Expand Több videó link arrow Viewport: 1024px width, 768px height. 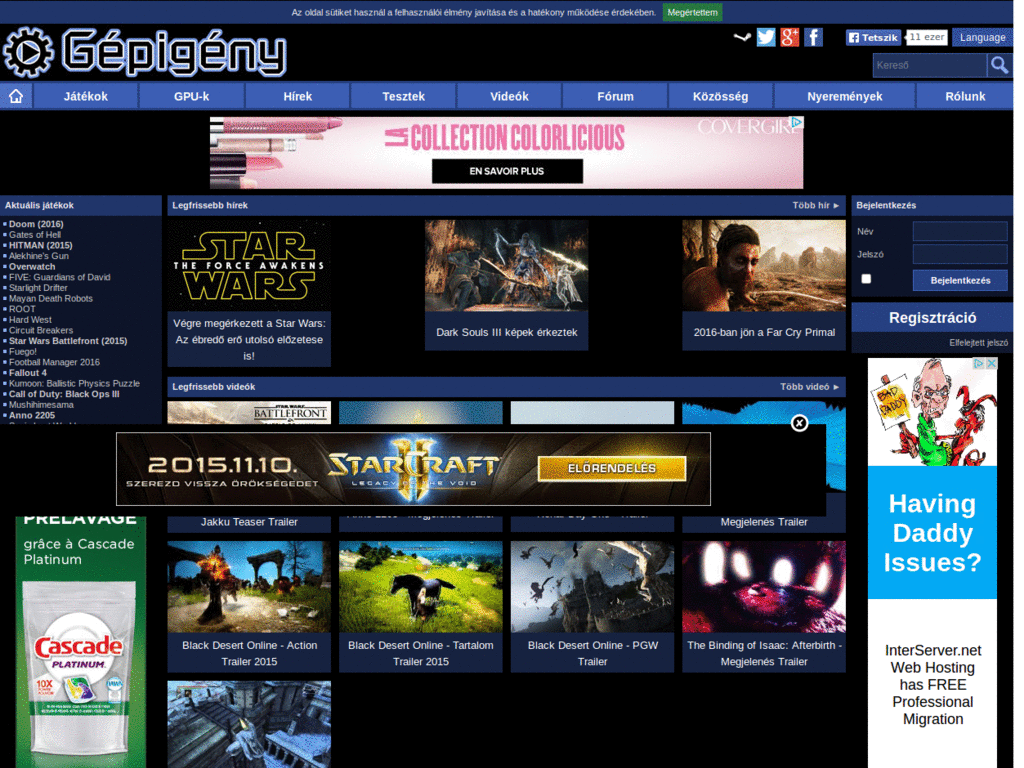click(835, 387)
